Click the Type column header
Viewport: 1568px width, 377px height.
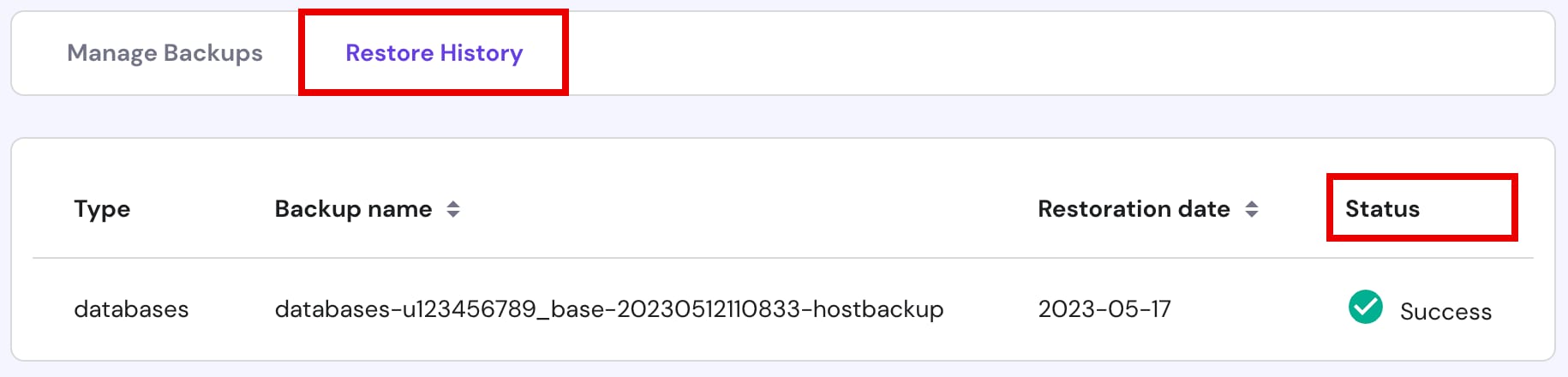pos(102,209)
